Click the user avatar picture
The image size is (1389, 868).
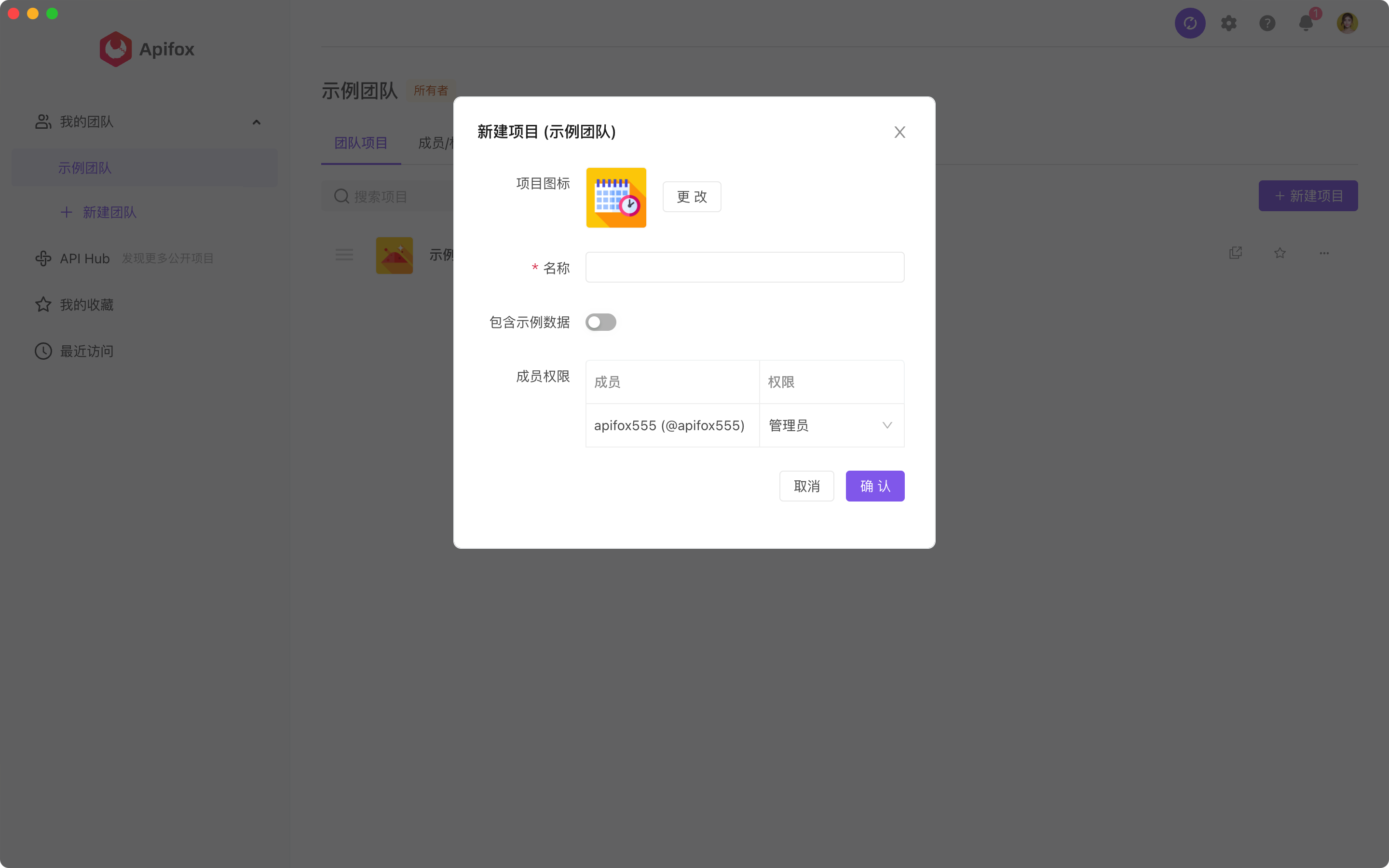click(1347, 23)
